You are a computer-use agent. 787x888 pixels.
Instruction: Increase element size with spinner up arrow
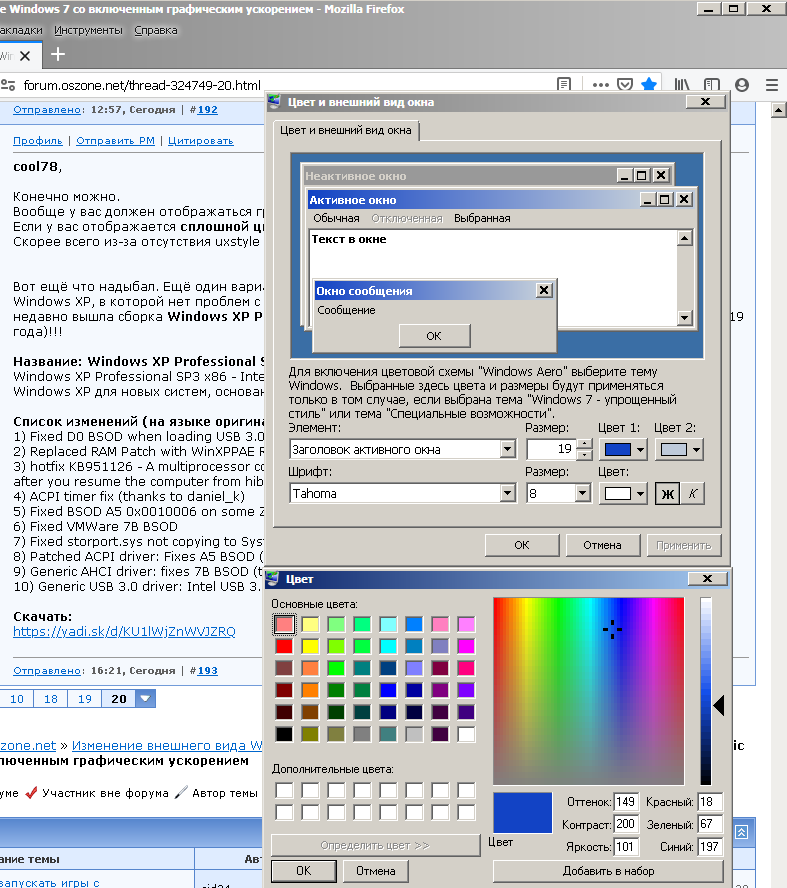[x=585, y=444]
